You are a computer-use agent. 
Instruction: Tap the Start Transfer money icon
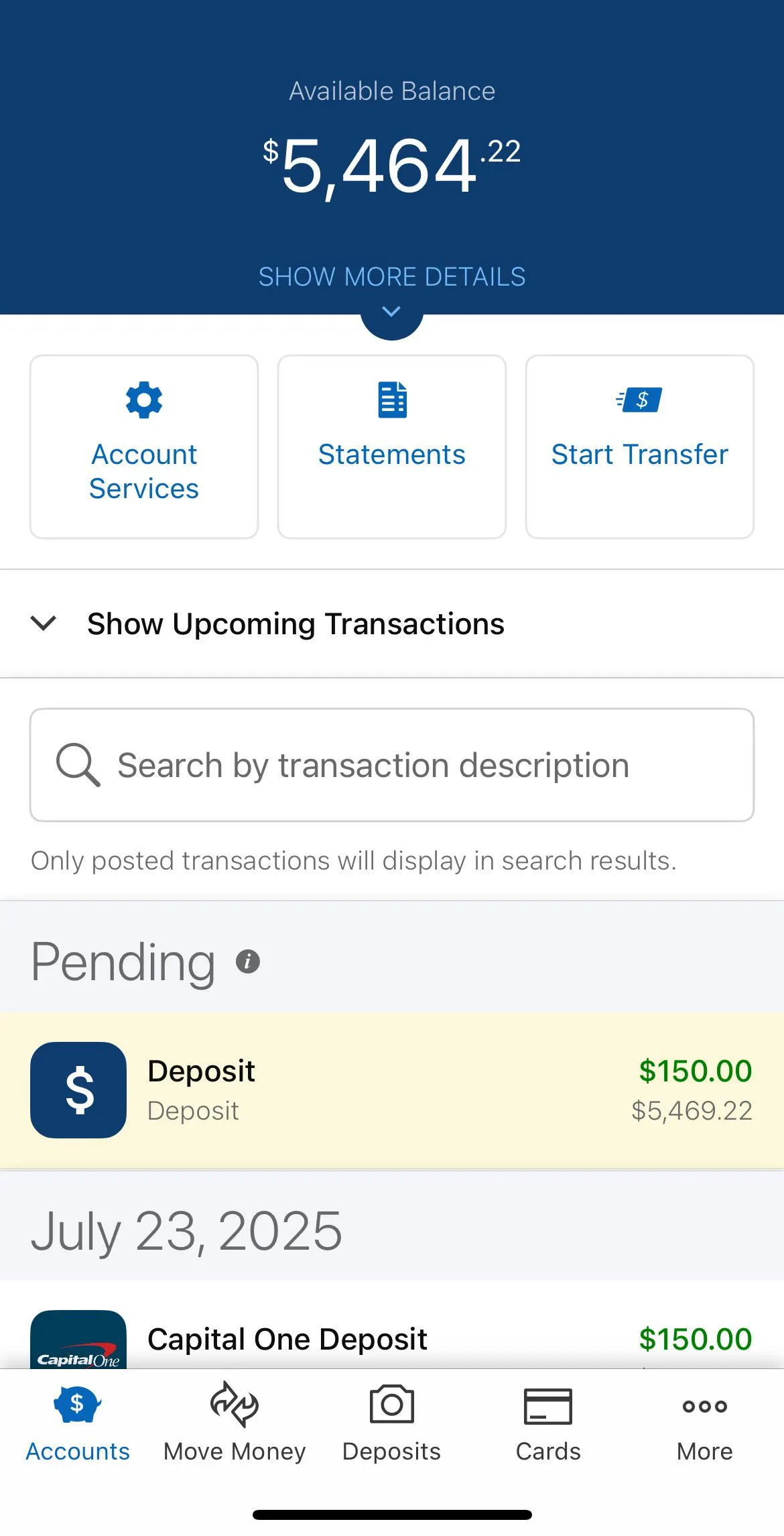coord(639,400)
